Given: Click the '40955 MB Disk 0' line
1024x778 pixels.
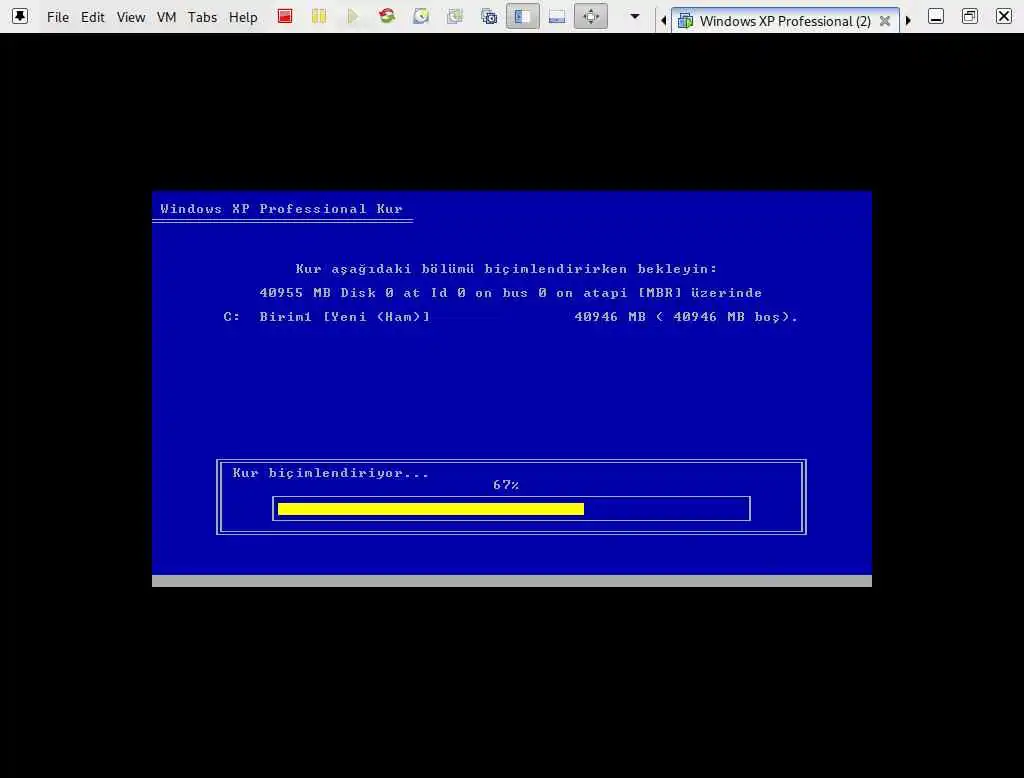Looking at the screenshot, I should coord(511,293).
